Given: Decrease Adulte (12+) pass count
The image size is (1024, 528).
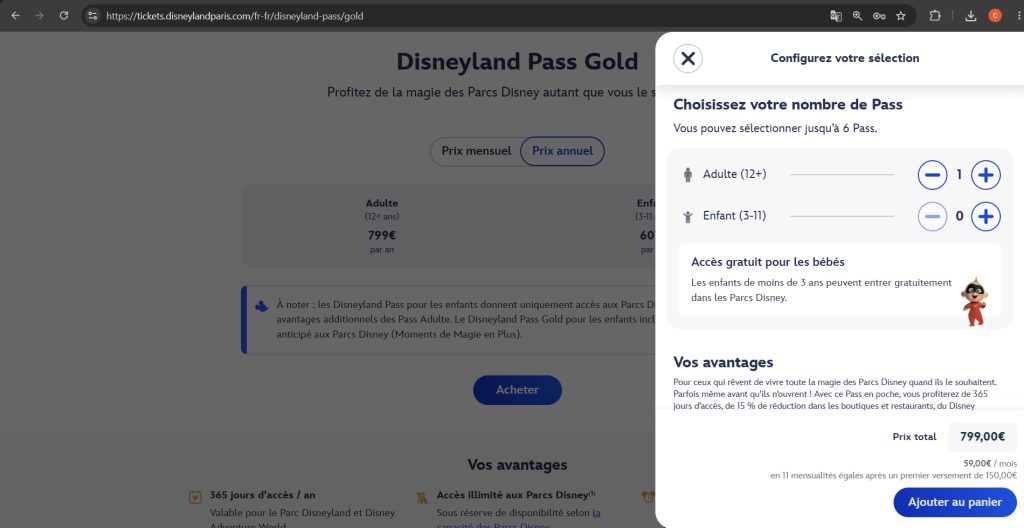Looking at the screenshot, I should tap(932, 174).
